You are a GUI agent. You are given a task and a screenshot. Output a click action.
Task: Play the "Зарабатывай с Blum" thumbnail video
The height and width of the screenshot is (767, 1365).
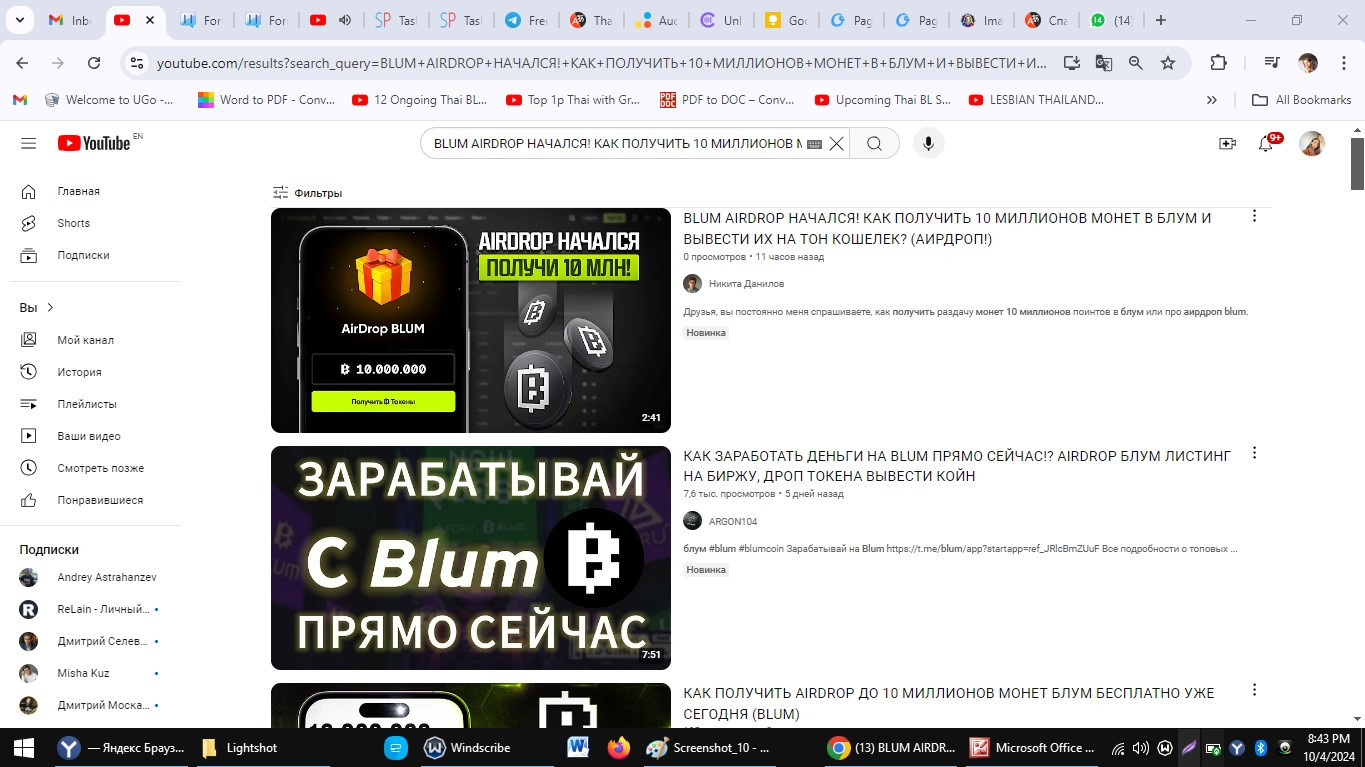pos(471,558)
